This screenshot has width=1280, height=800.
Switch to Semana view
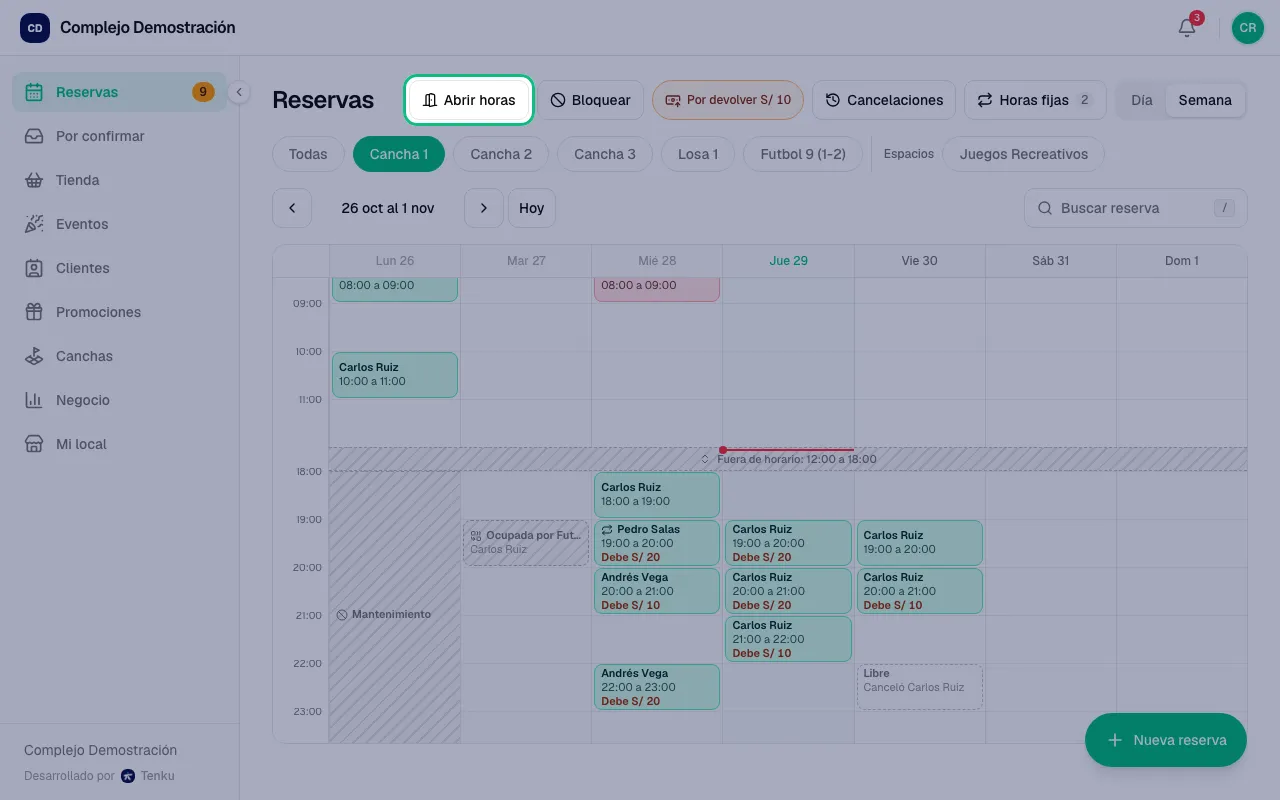tap(1205, 100)
